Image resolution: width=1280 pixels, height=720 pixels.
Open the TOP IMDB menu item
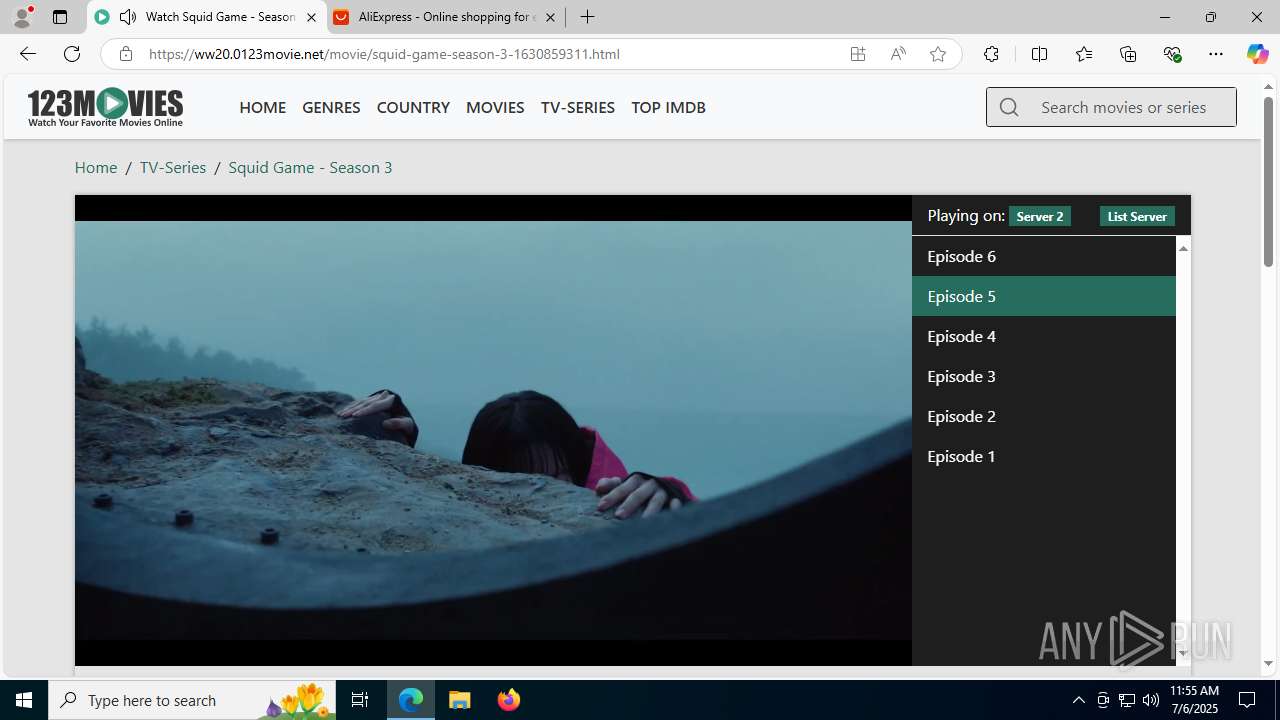click(668, 107)
